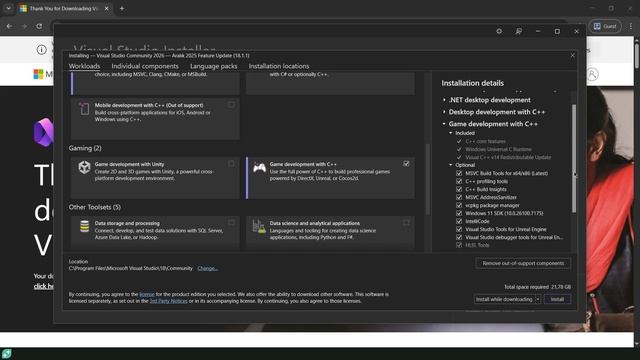Click the Game development with C++ gamepad icon
The width and height of the screenshot is (640, 360).
pyautogui.click(x=259, y=167)
